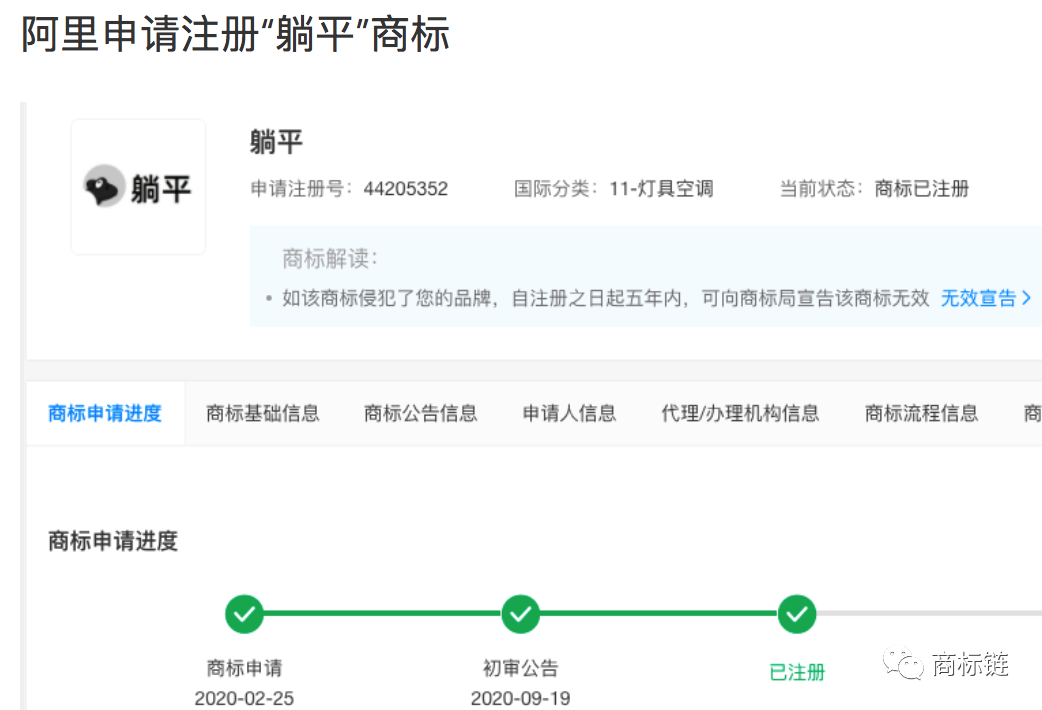Click the 已注册 step checkmark icon
This screenshot has height=710, width=1042.
point(797,614)
